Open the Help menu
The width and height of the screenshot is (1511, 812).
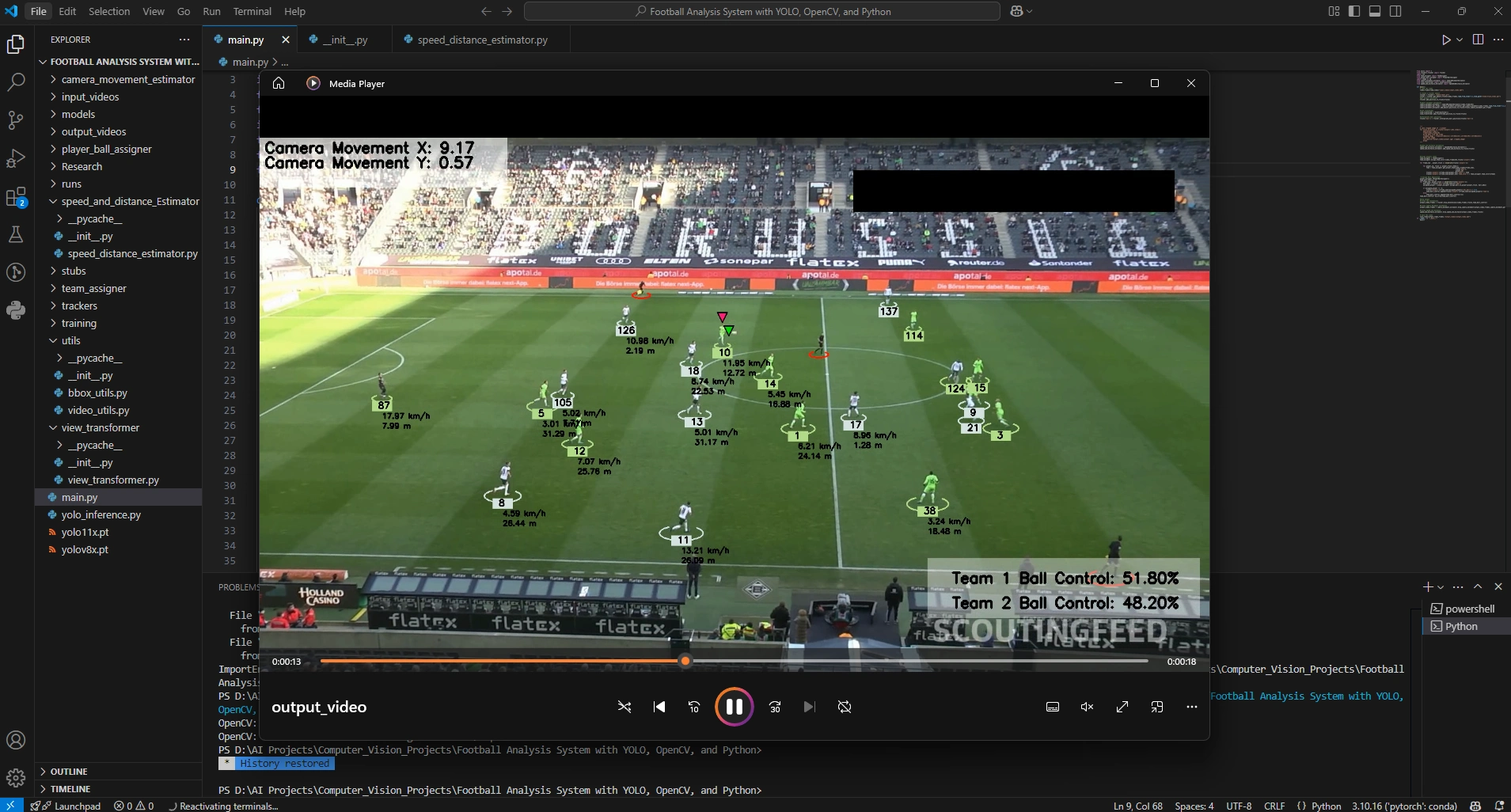coord(294,11)
